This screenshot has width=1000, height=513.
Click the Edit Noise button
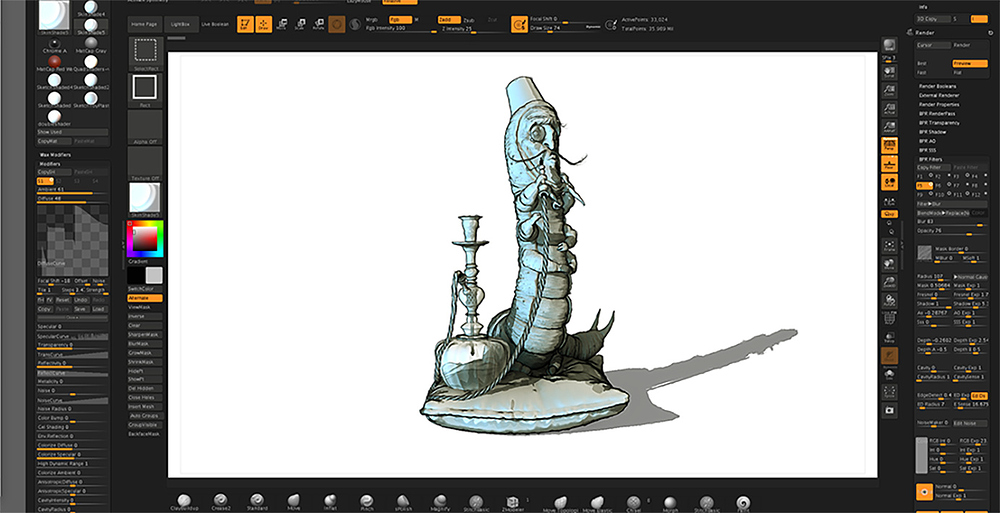point(969,423)
